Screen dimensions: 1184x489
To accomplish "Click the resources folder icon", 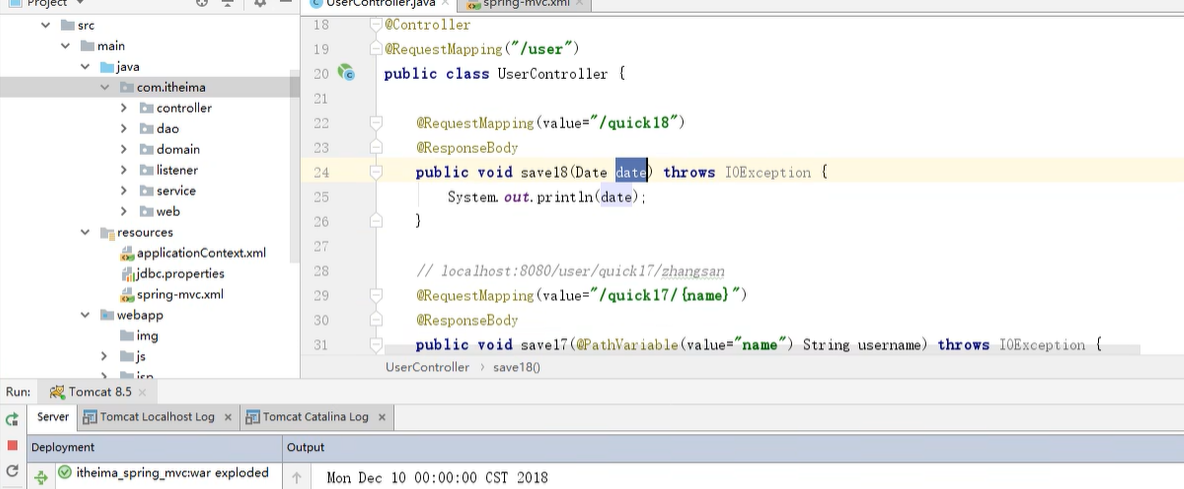I will tap(107, 232).
